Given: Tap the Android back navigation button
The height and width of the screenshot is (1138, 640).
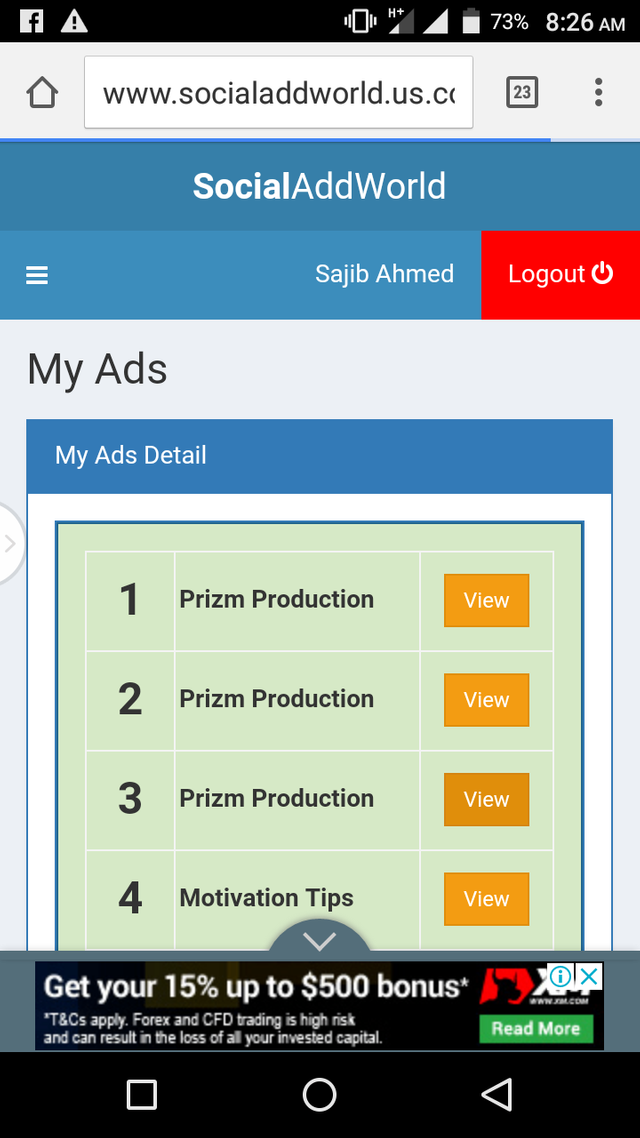Looking at the screenshot, I should click(x=498, y=1094).
